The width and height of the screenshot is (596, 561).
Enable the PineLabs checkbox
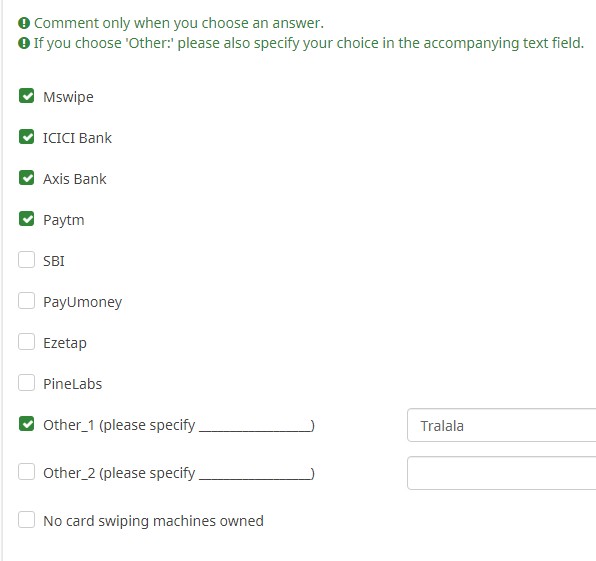coord(26,383)
